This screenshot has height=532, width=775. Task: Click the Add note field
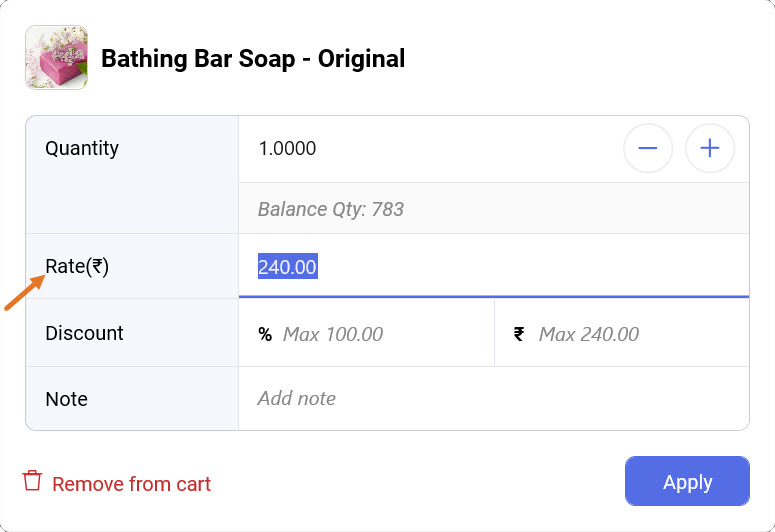tap(490, 399)
